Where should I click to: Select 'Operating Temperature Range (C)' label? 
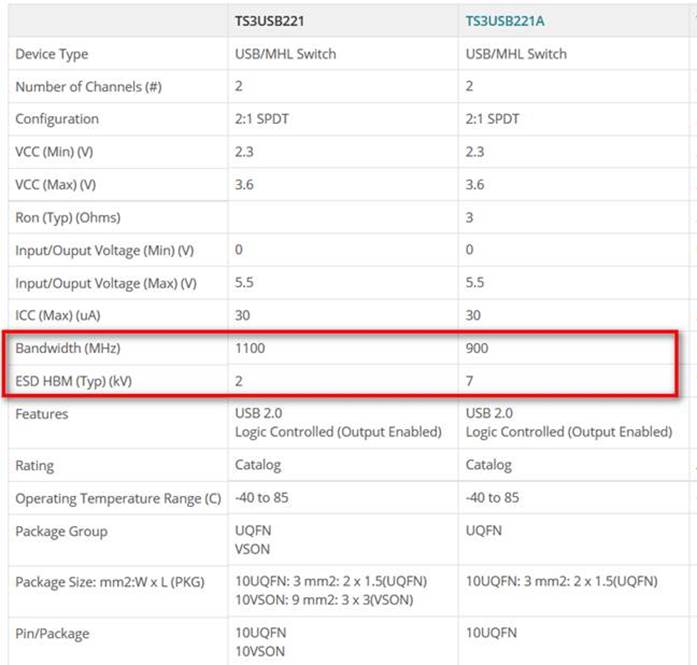(x=118, y=499)
